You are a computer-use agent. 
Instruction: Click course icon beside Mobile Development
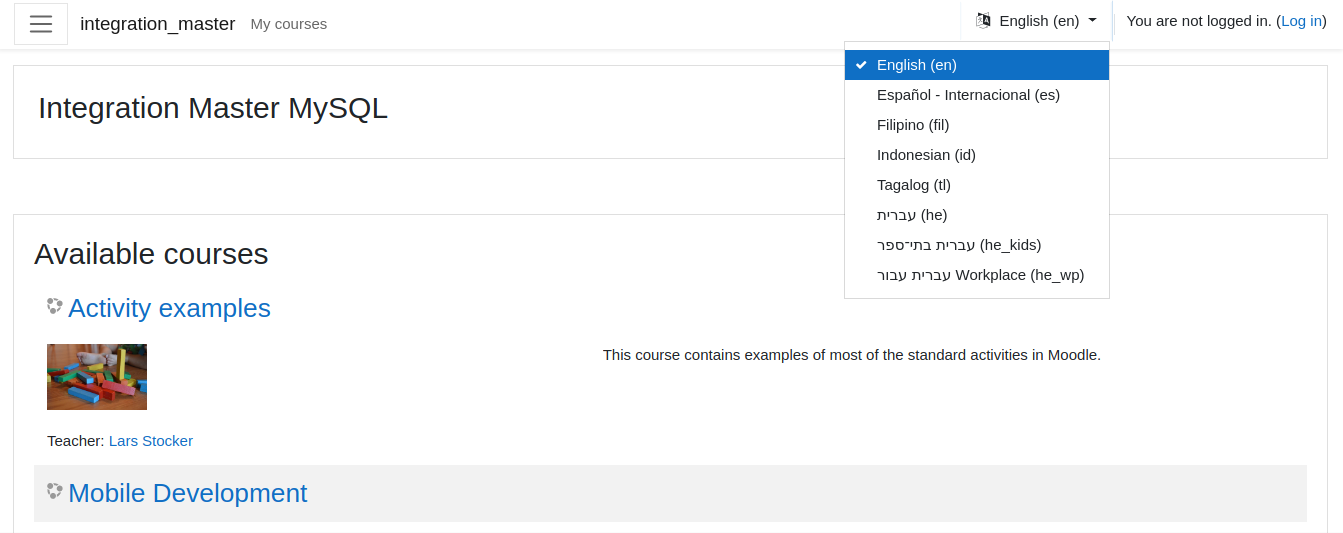(55, 491)
